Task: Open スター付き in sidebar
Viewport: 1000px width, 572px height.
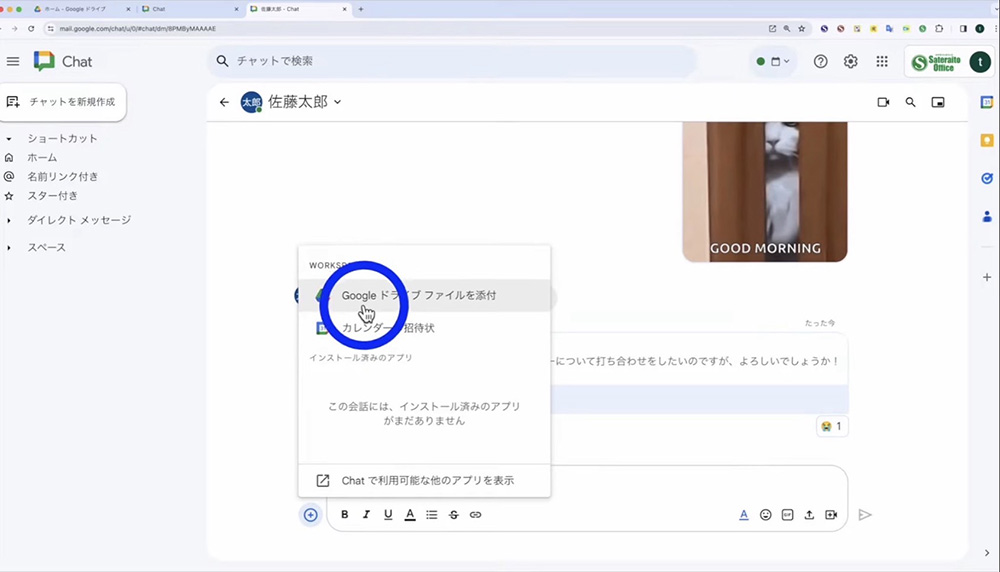Action: click(x=52, y=196)
